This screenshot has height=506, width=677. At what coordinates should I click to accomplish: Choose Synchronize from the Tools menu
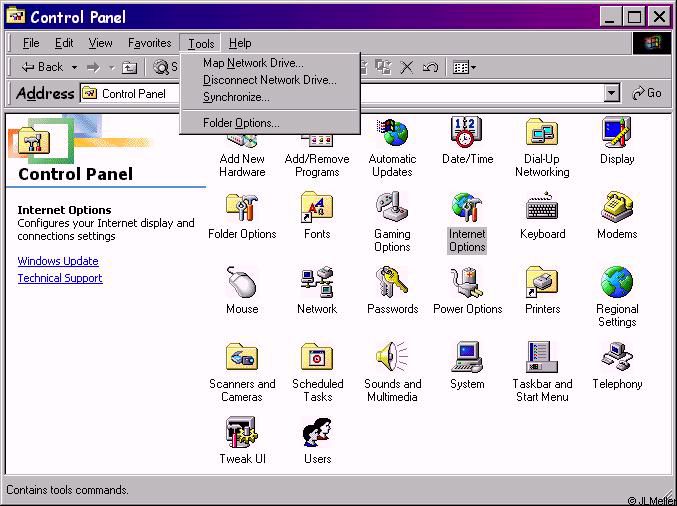point(270,97)
